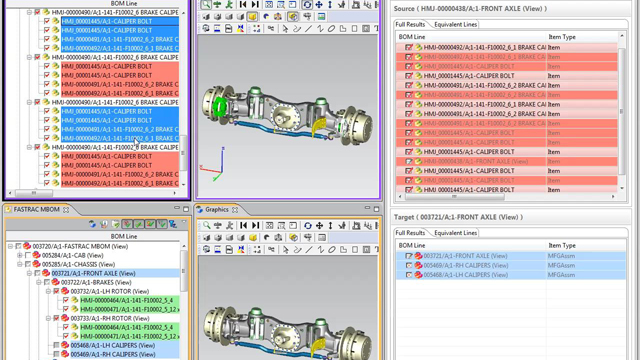Open Equivalent Lines tab in Source panel

click(456, 24)
